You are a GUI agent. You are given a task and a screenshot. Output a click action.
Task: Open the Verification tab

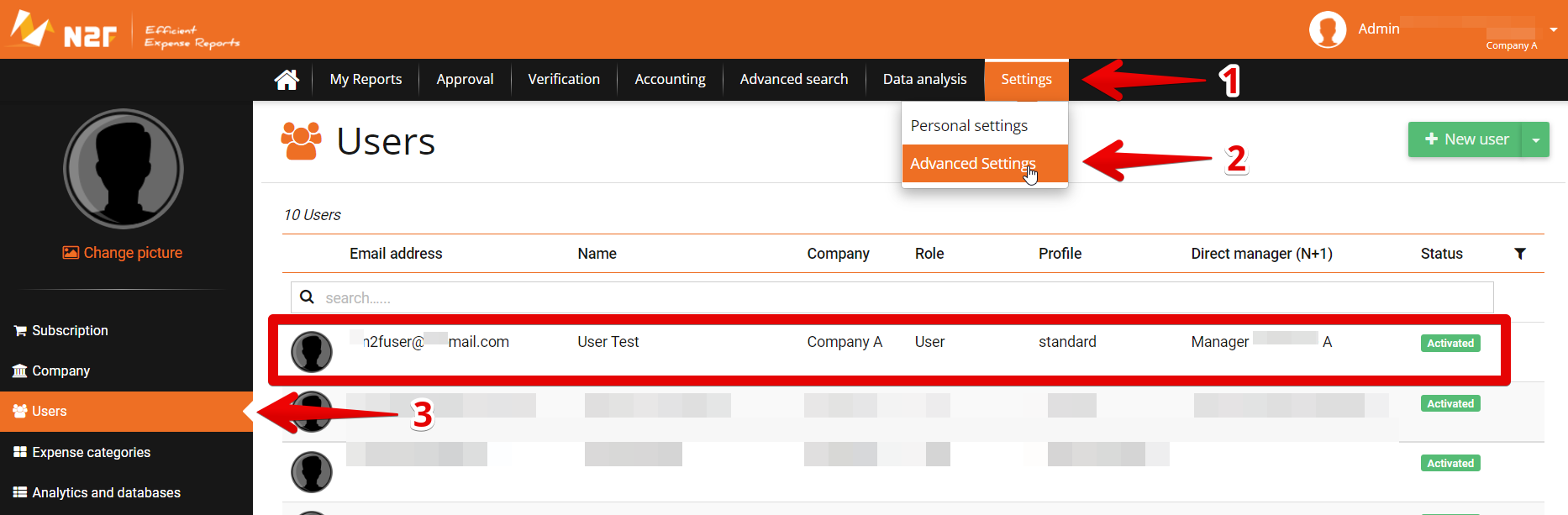564,80
